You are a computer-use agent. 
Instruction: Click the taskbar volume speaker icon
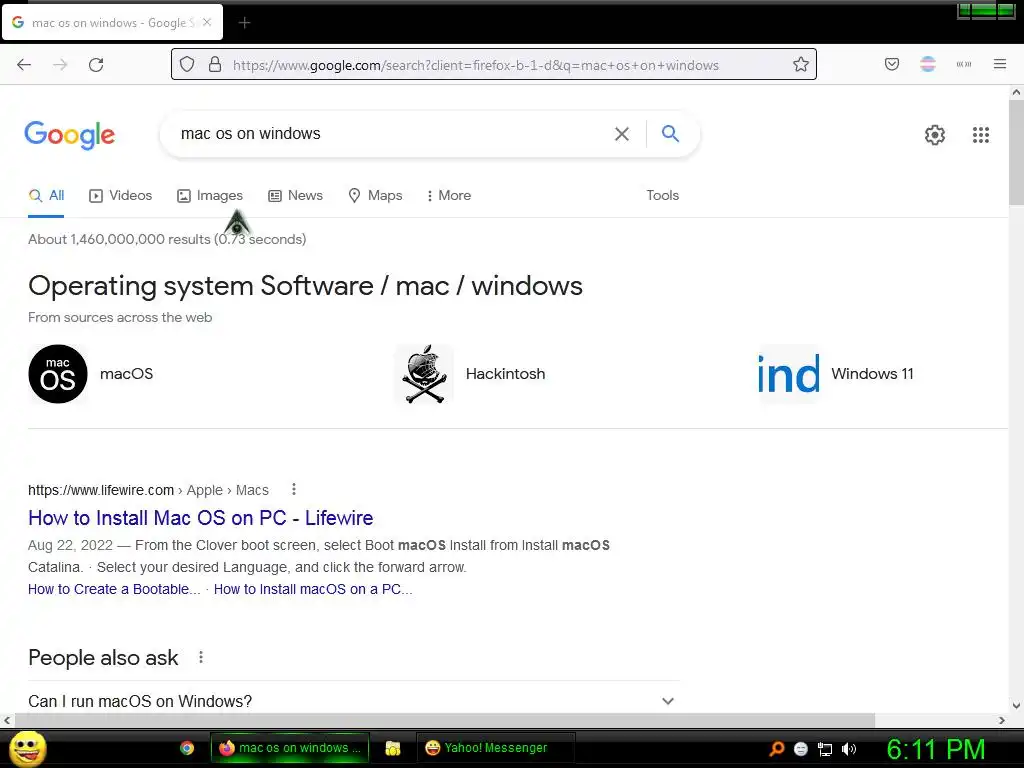[x=848, y=749]
